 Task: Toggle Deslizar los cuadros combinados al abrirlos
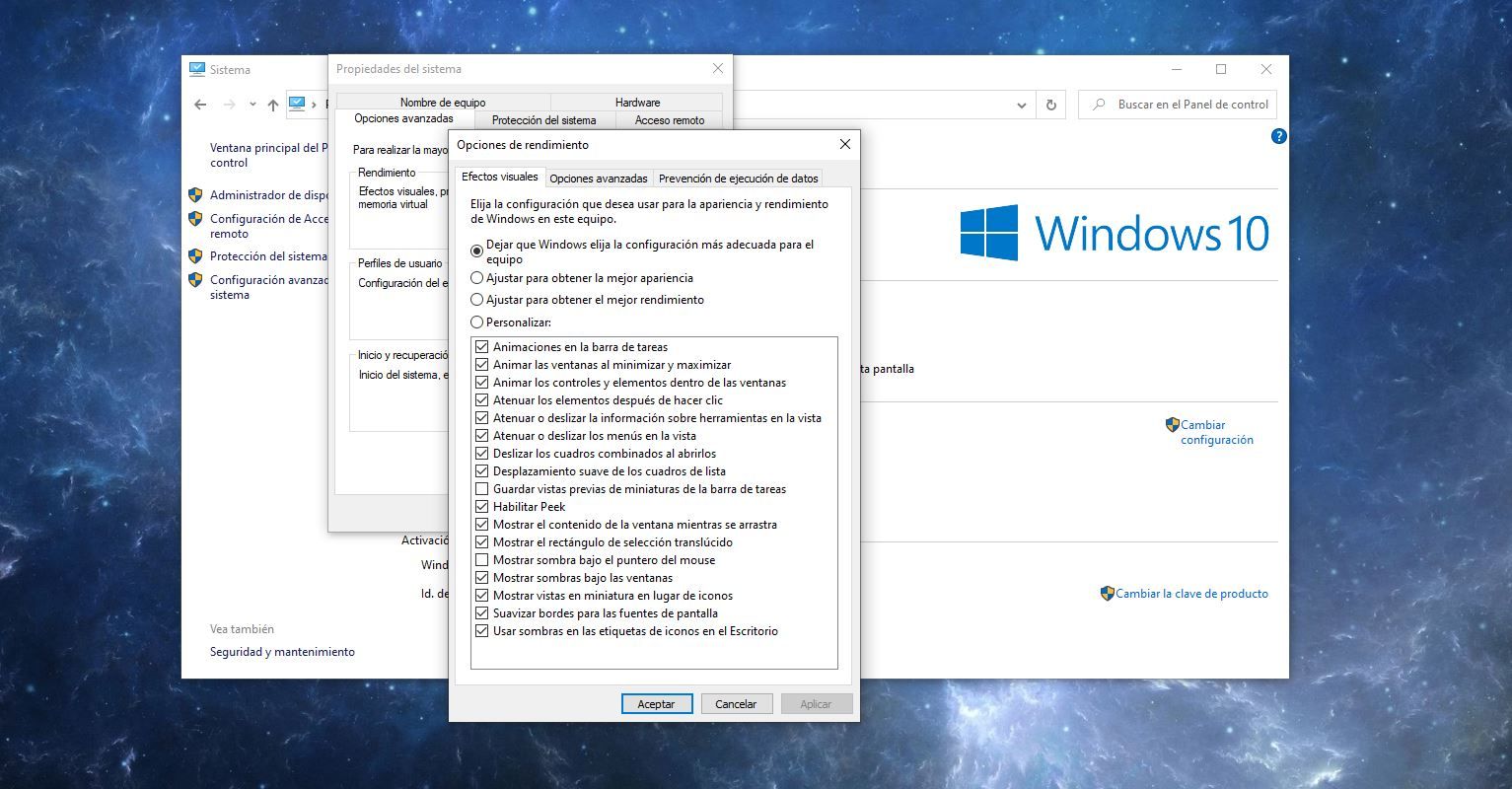482,454
